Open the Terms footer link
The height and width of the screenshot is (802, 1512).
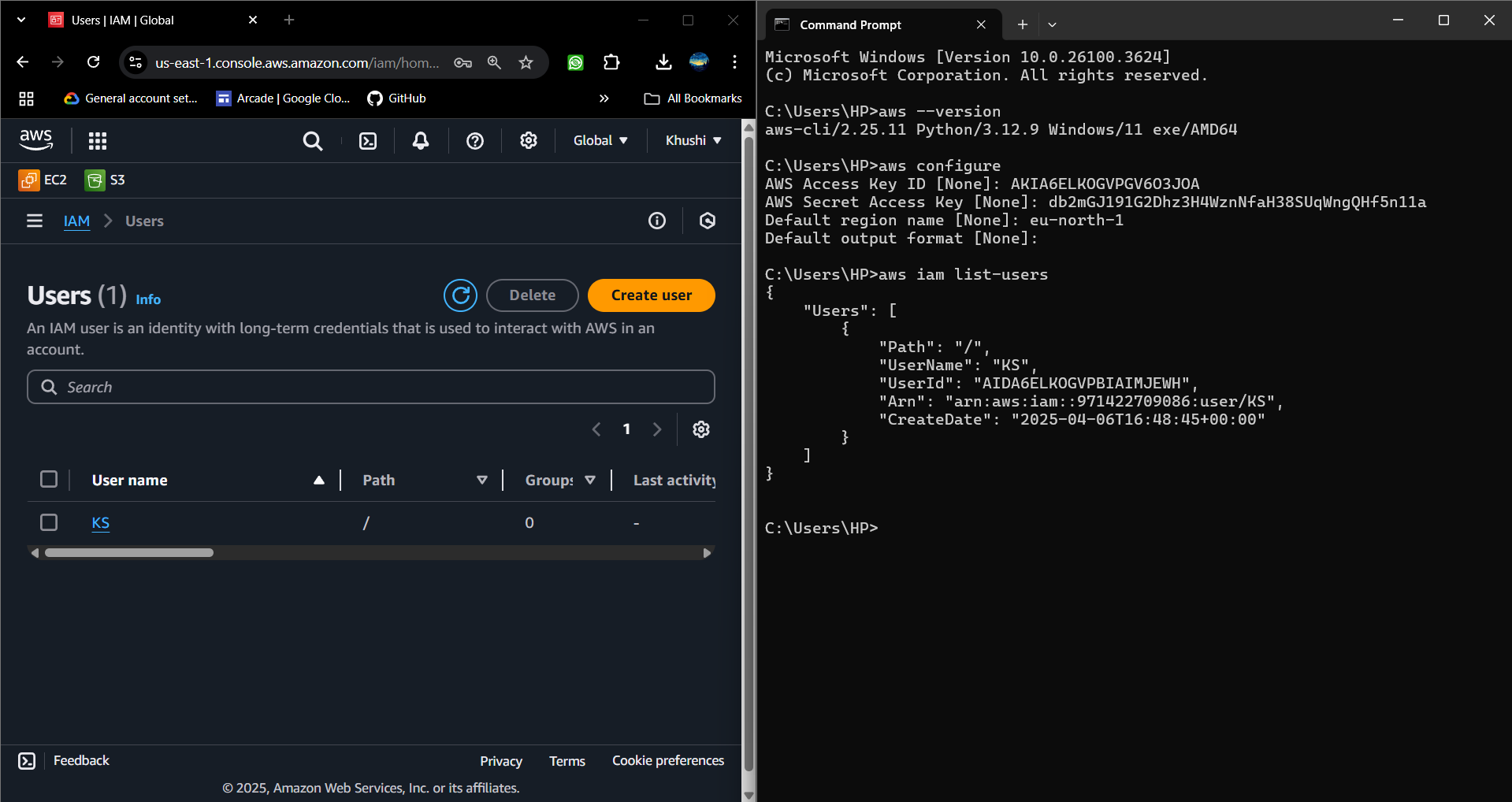[x=567, y=761]
